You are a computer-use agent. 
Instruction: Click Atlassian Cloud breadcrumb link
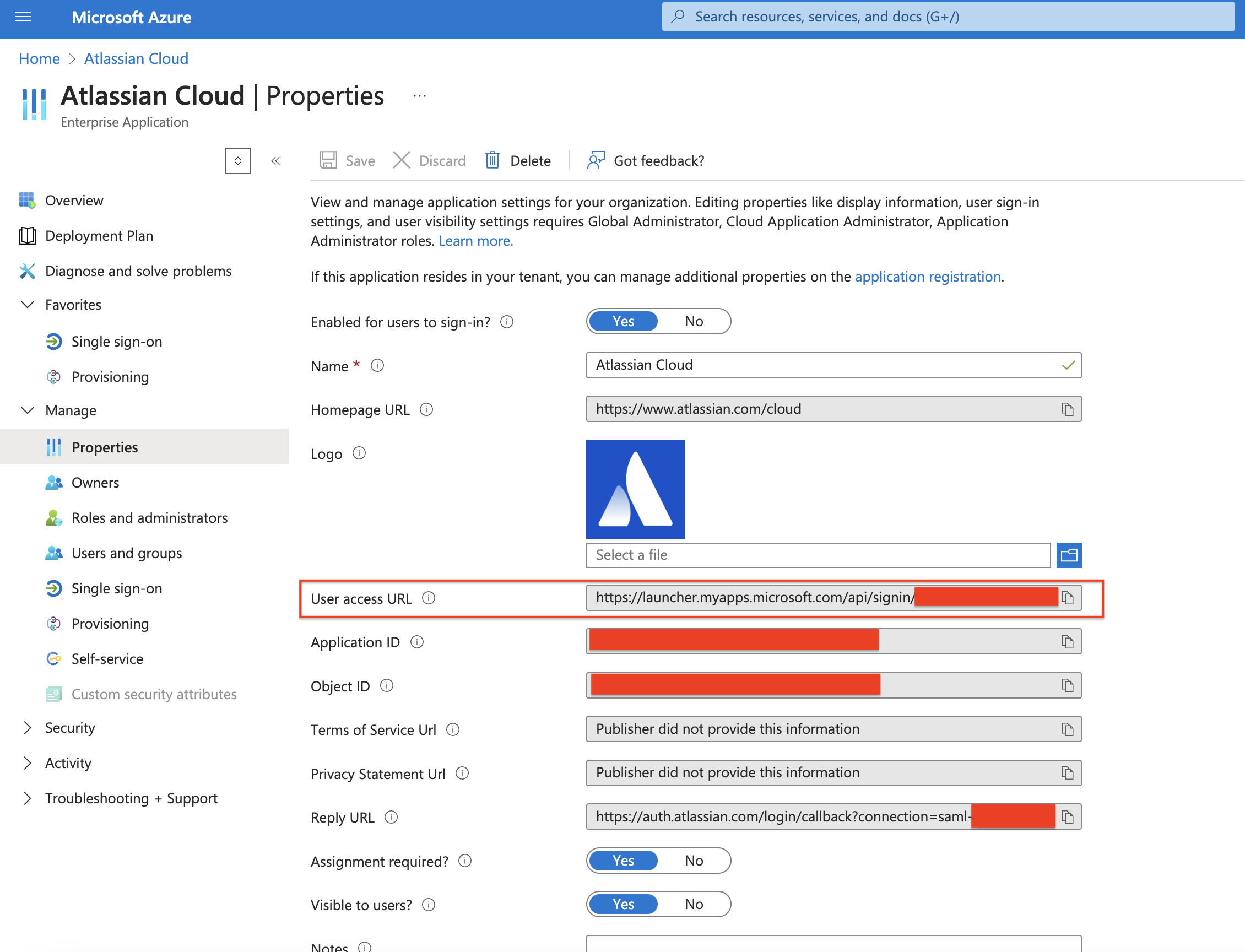coord(136,58)
